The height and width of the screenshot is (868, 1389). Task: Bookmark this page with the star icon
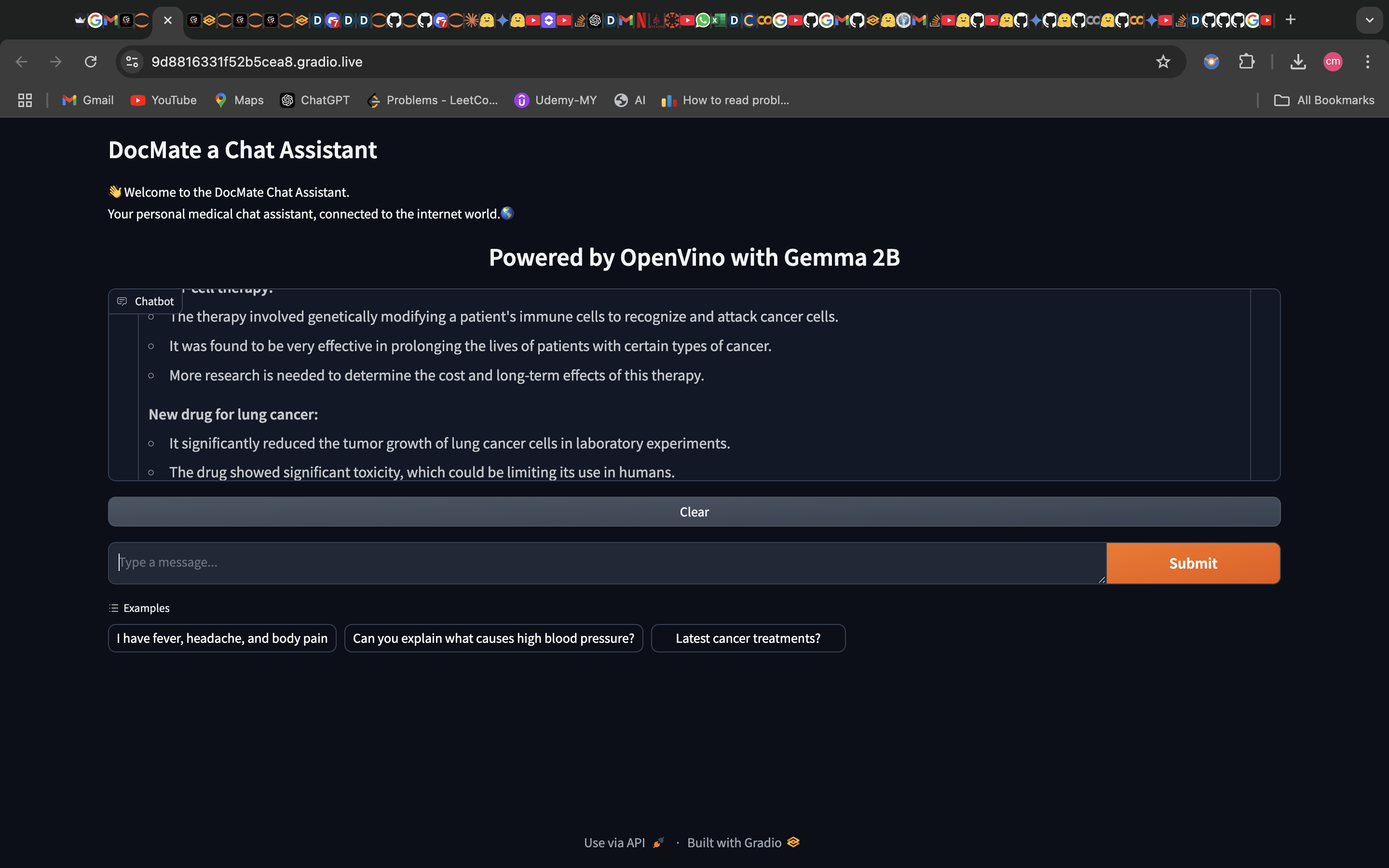[1163, 61]
